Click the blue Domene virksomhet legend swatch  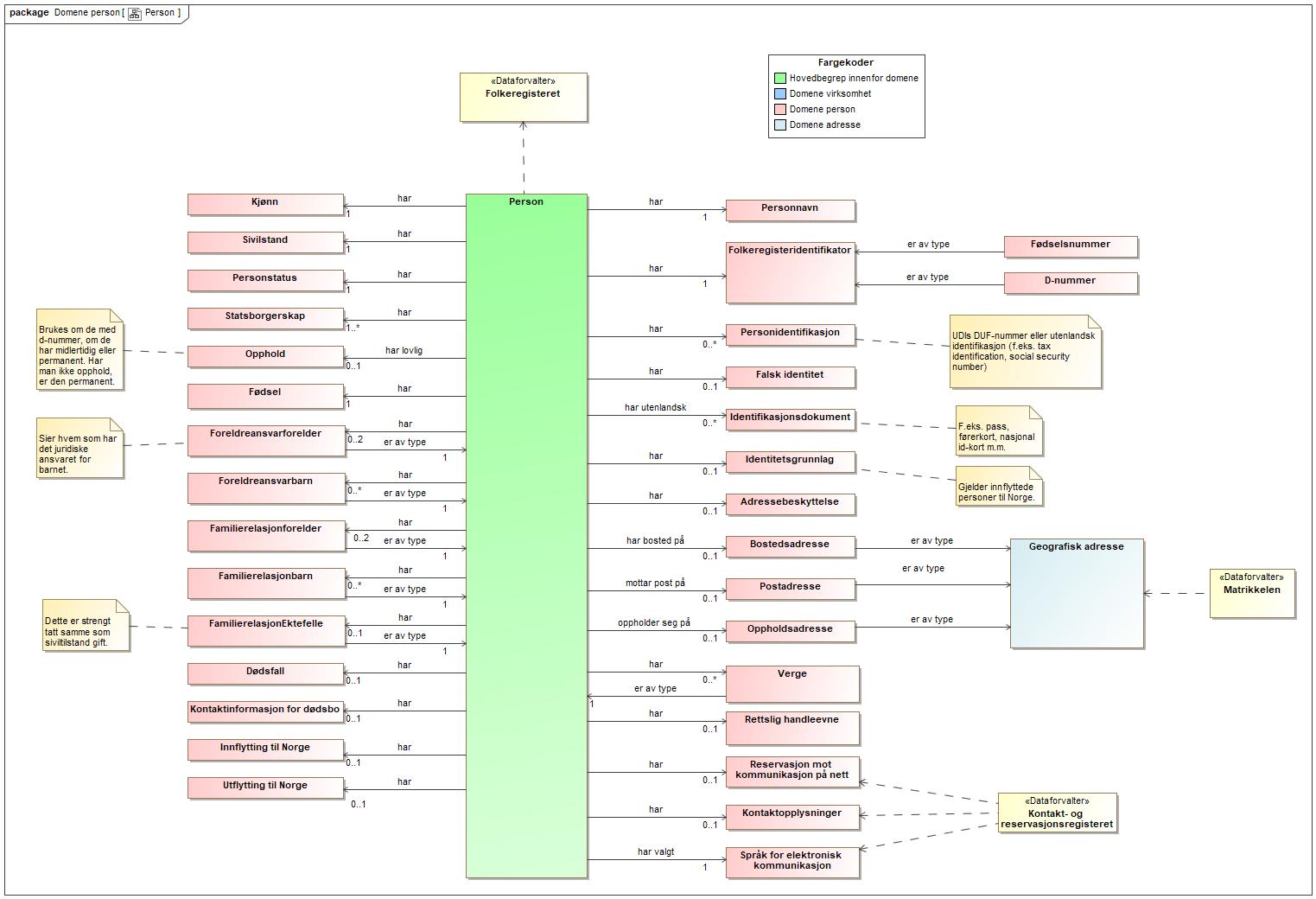780,94
